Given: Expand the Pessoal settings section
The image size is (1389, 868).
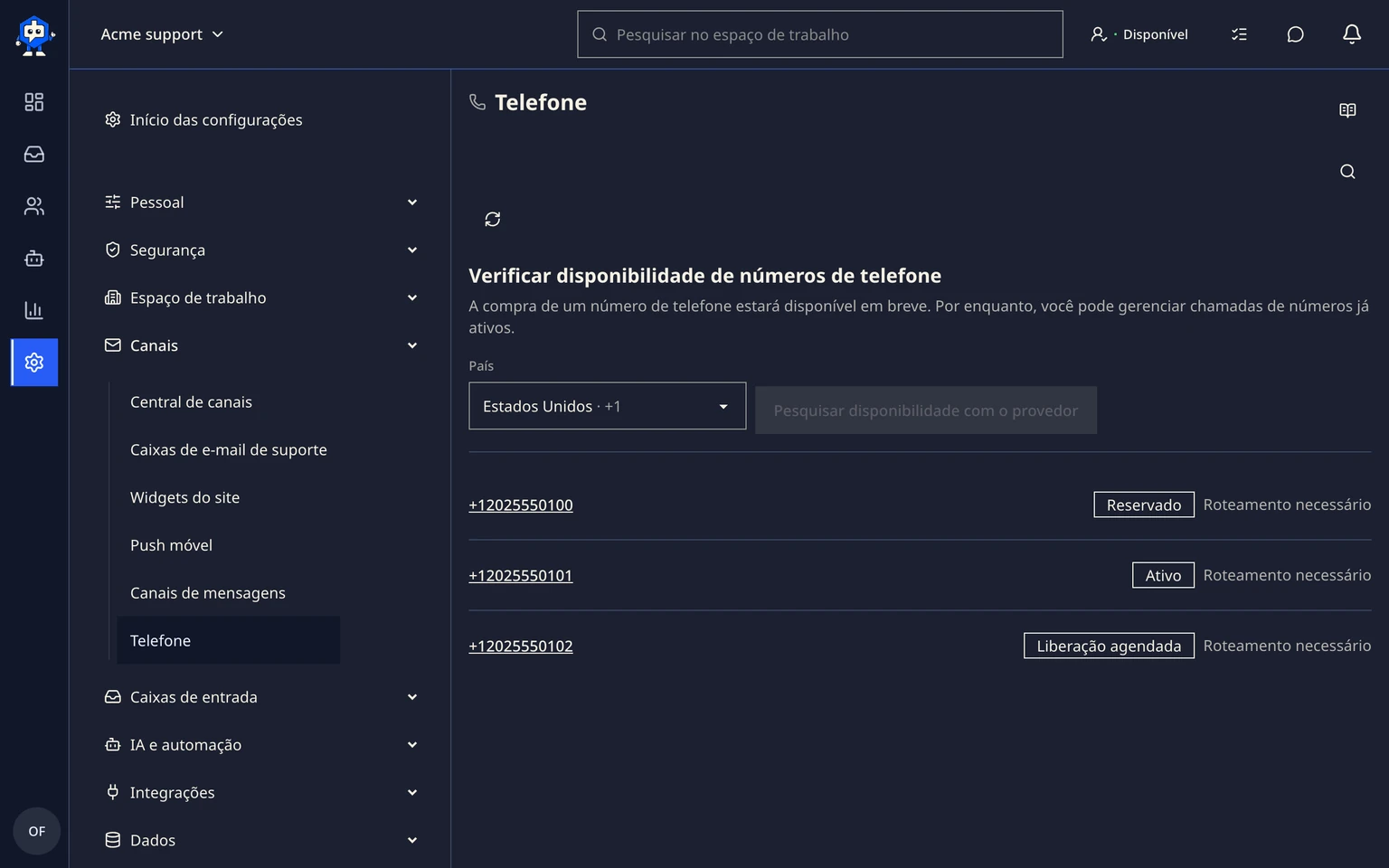Looking at the screenshot, I should coord(260,203).
